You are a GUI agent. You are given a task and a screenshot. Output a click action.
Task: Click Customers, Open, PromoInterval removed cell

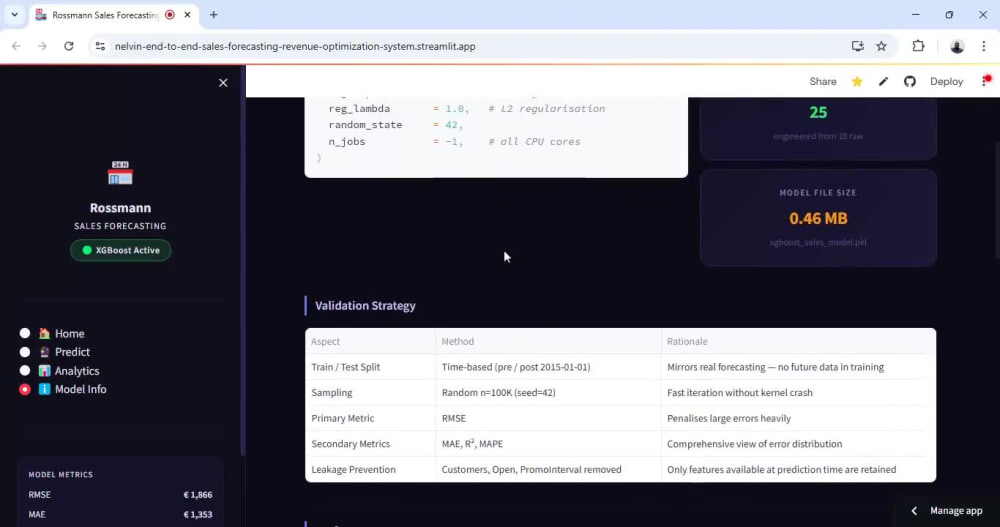[x=548, y=469]
